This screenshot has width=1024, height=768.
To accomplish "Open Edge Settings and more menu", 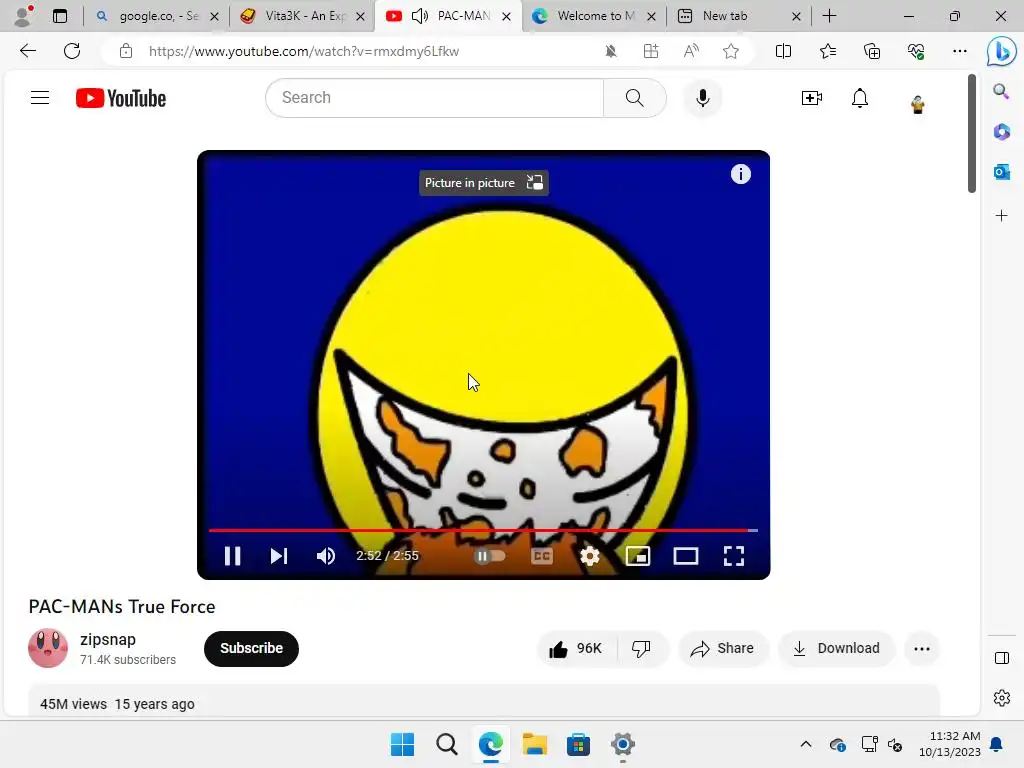I will tap(959, 51).
